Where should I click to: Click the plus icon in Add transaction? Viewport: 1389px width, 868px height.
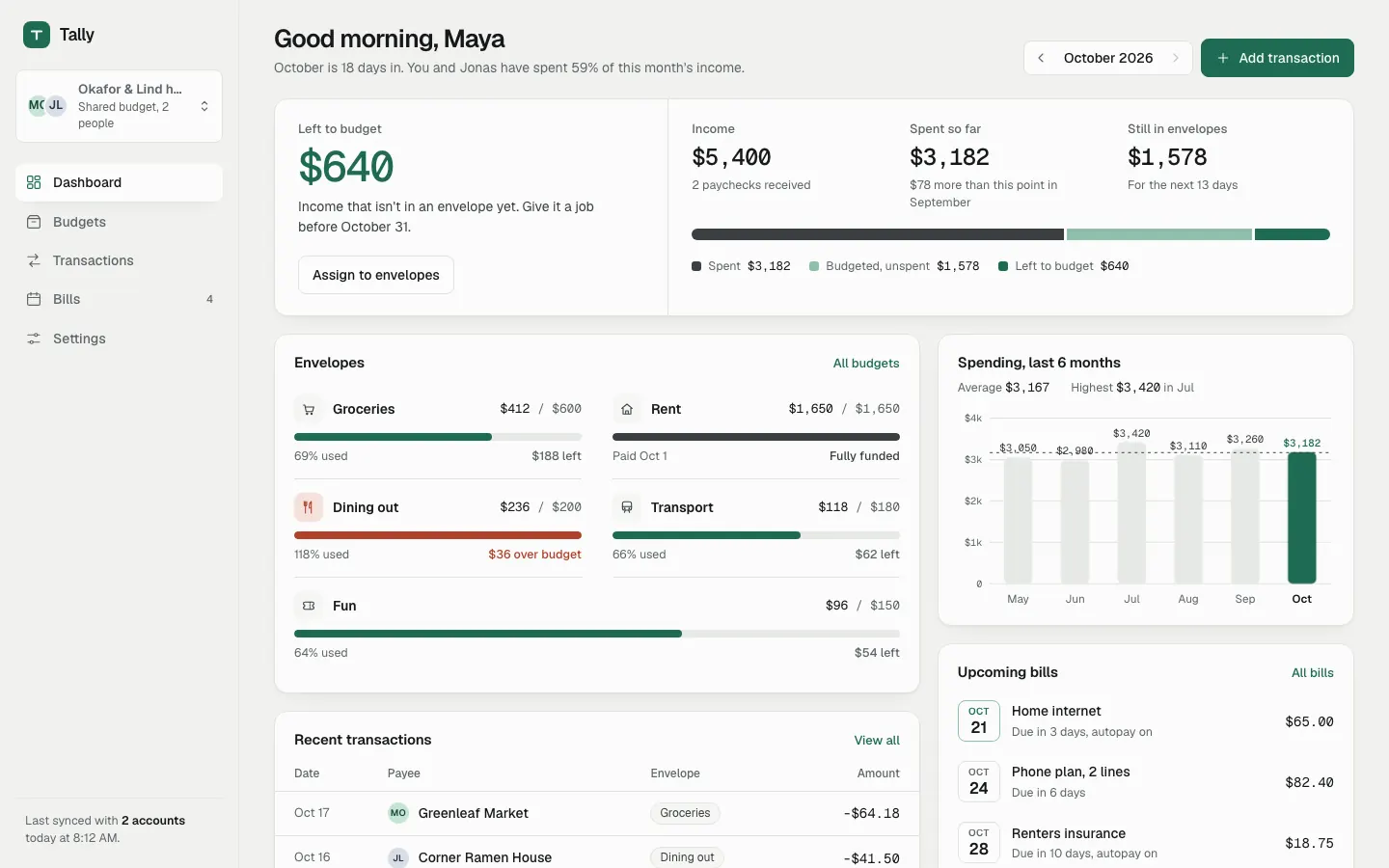tap(1223, 58)
